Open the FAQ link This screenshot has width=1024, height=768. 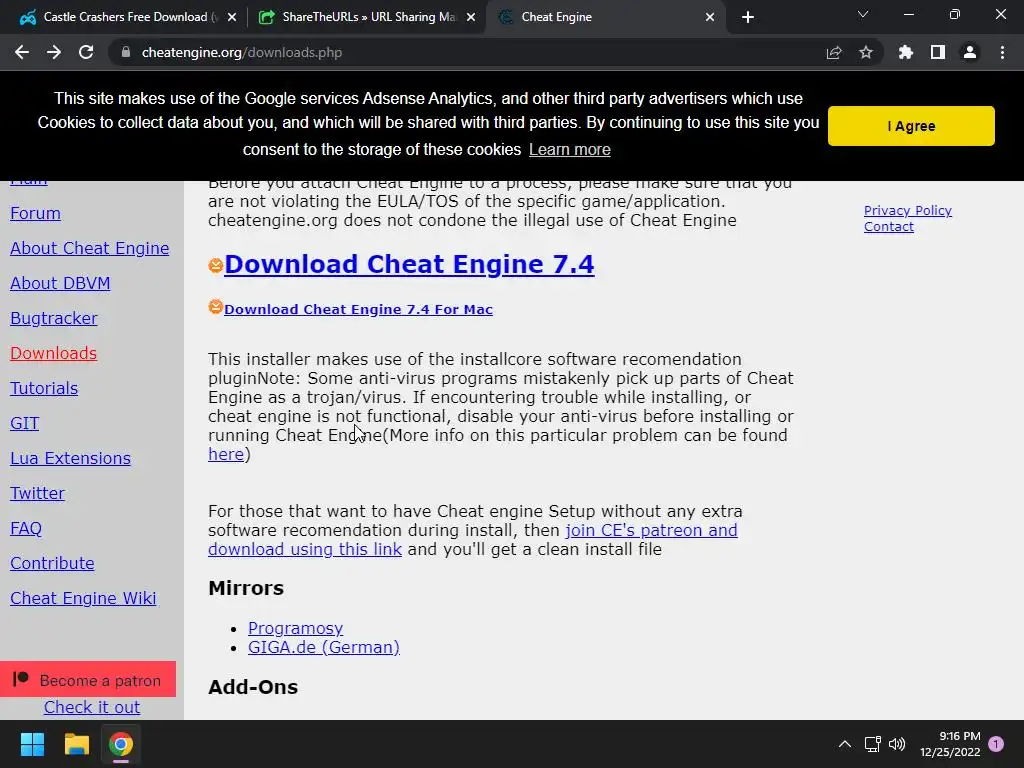pos(26,528)
